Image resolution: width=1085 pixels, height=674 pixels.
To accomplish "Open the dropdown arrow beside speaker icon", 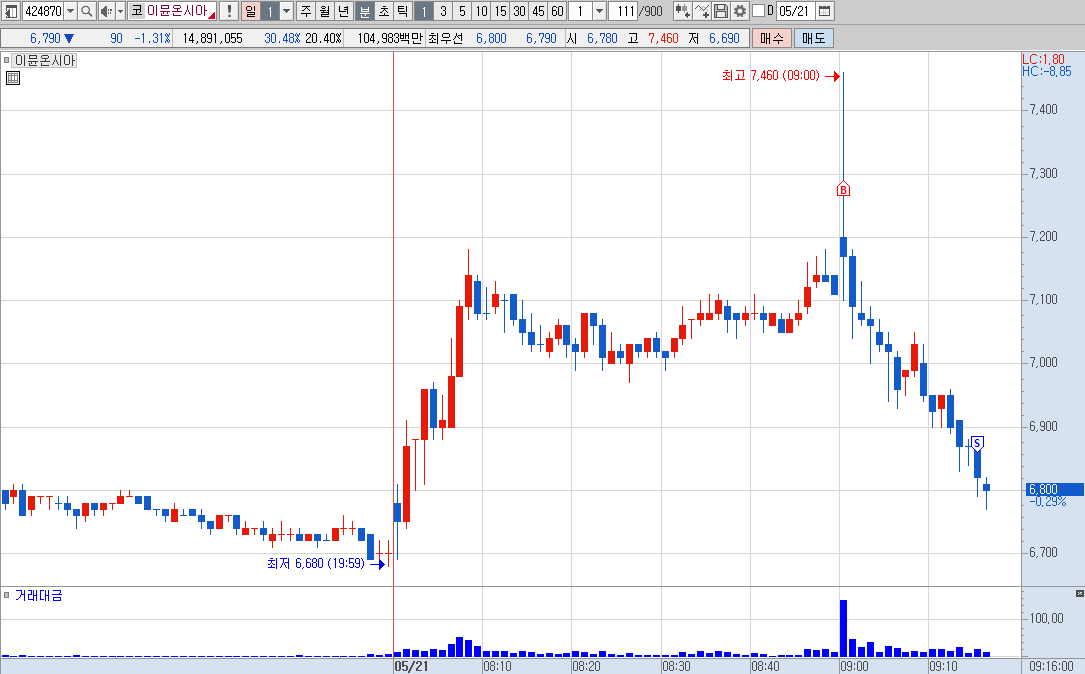I will [x=120, y=11].
